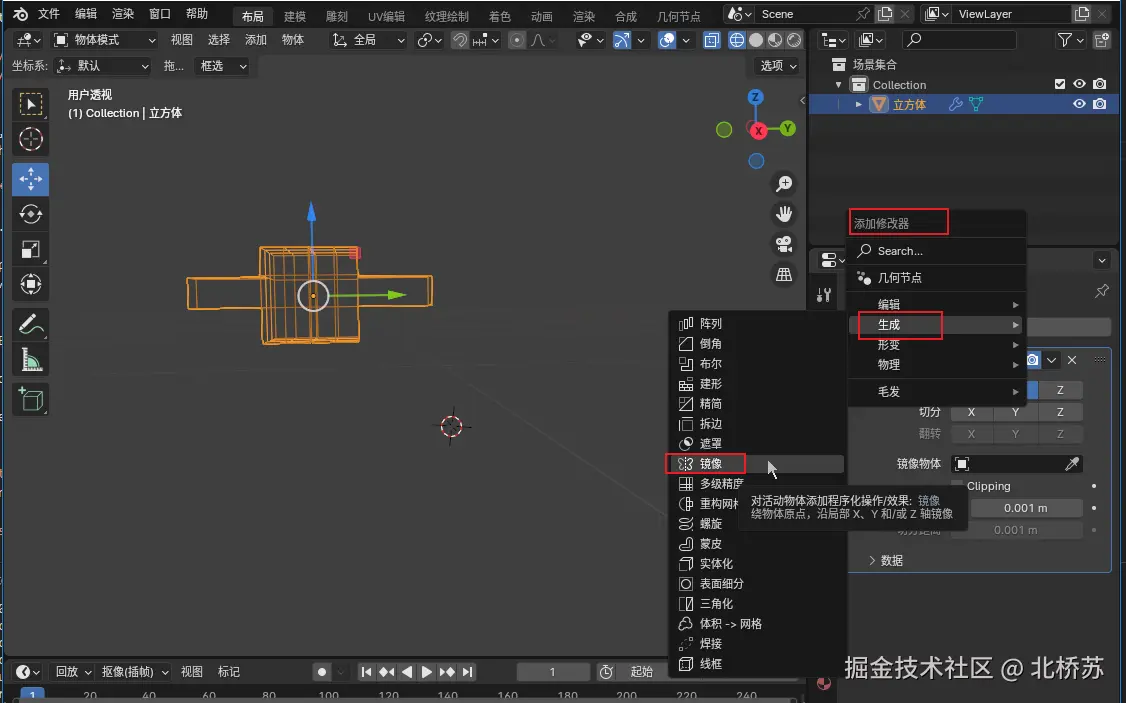The image size is (1126, 703).
Task: Open 全局 transform orientation dropdown
Action: pos(368,40)
